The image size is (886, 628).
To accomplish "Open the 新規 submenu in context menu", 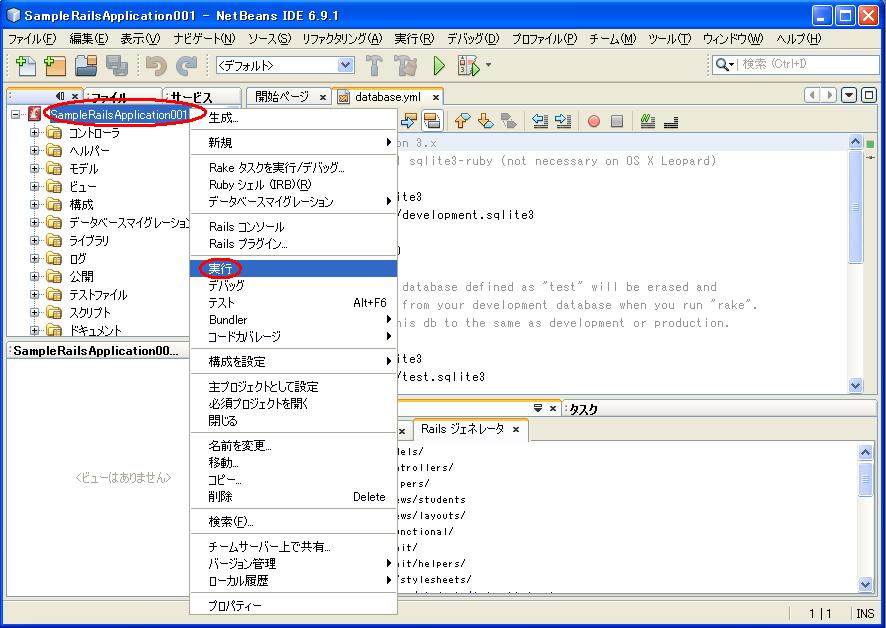I will 293,142.
